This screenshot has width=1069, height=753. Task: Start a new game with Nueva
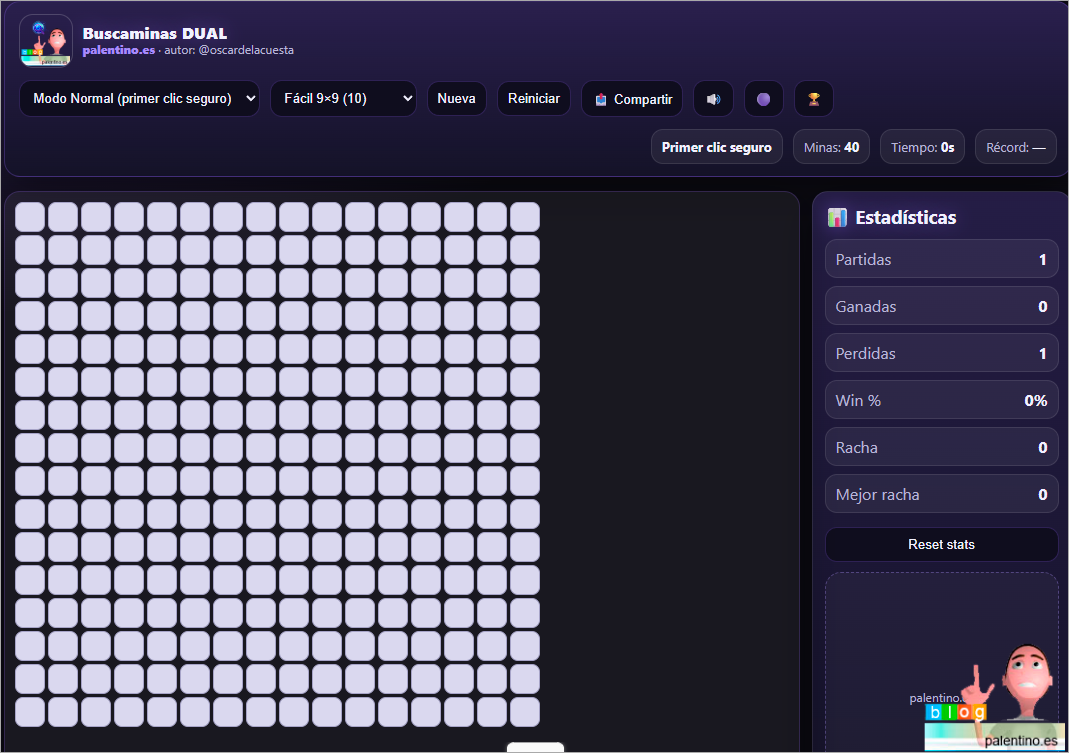coord(456,99)
